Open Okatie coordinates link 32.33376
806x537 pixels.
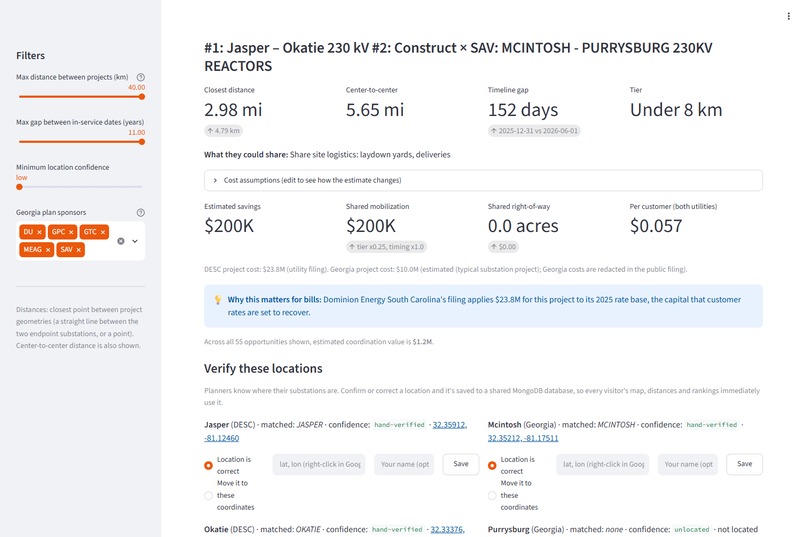447,529
